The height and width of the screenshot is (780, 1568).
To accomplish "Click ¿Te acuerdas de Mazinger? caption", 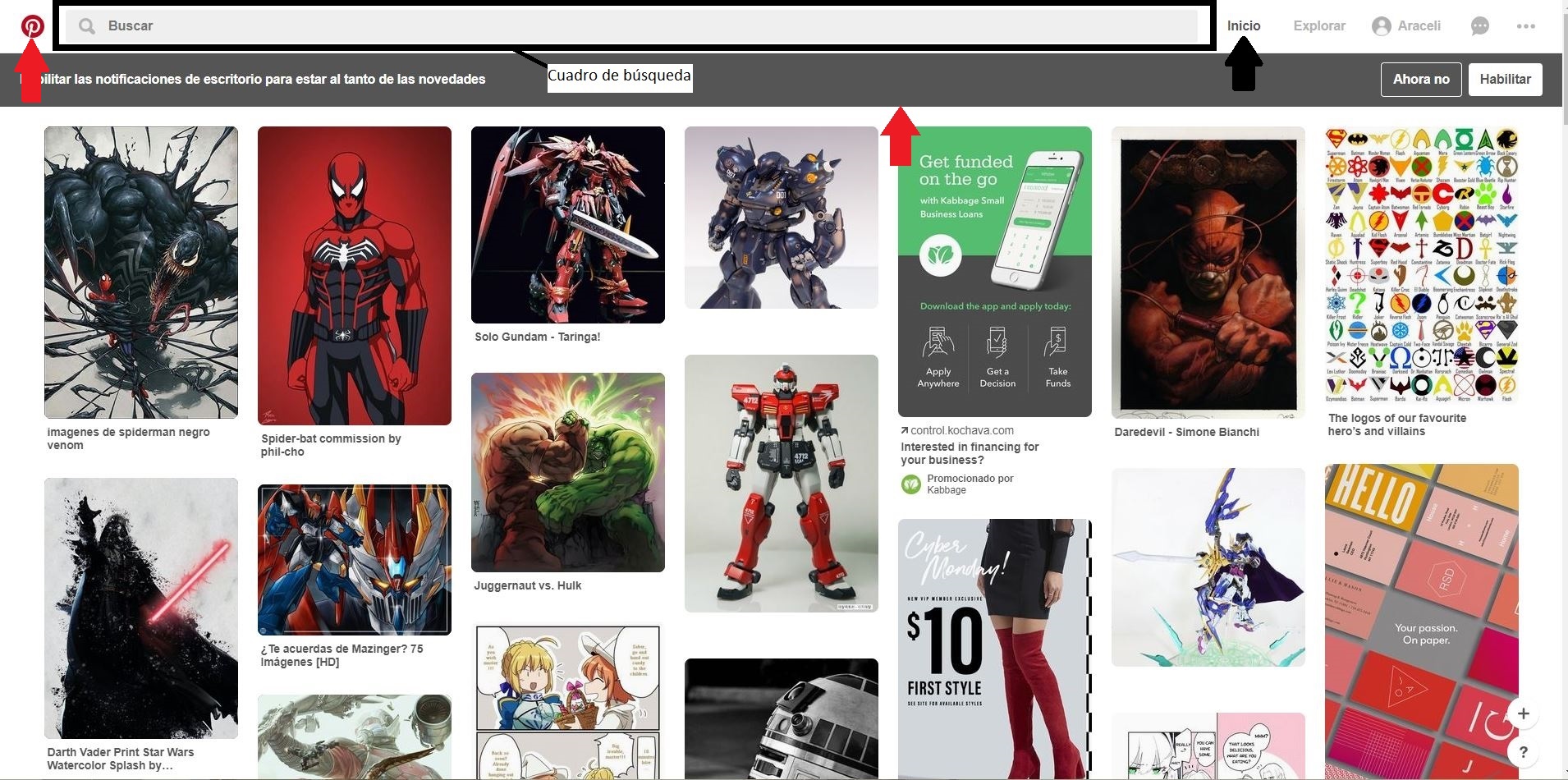I will [342, 655].
